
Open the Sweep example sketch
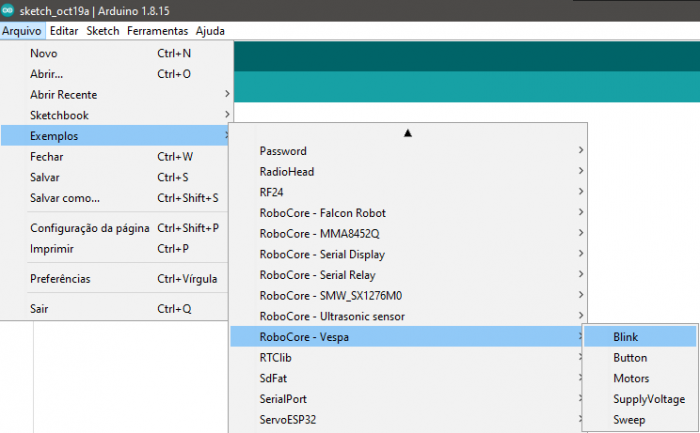(x=640, y=420)
